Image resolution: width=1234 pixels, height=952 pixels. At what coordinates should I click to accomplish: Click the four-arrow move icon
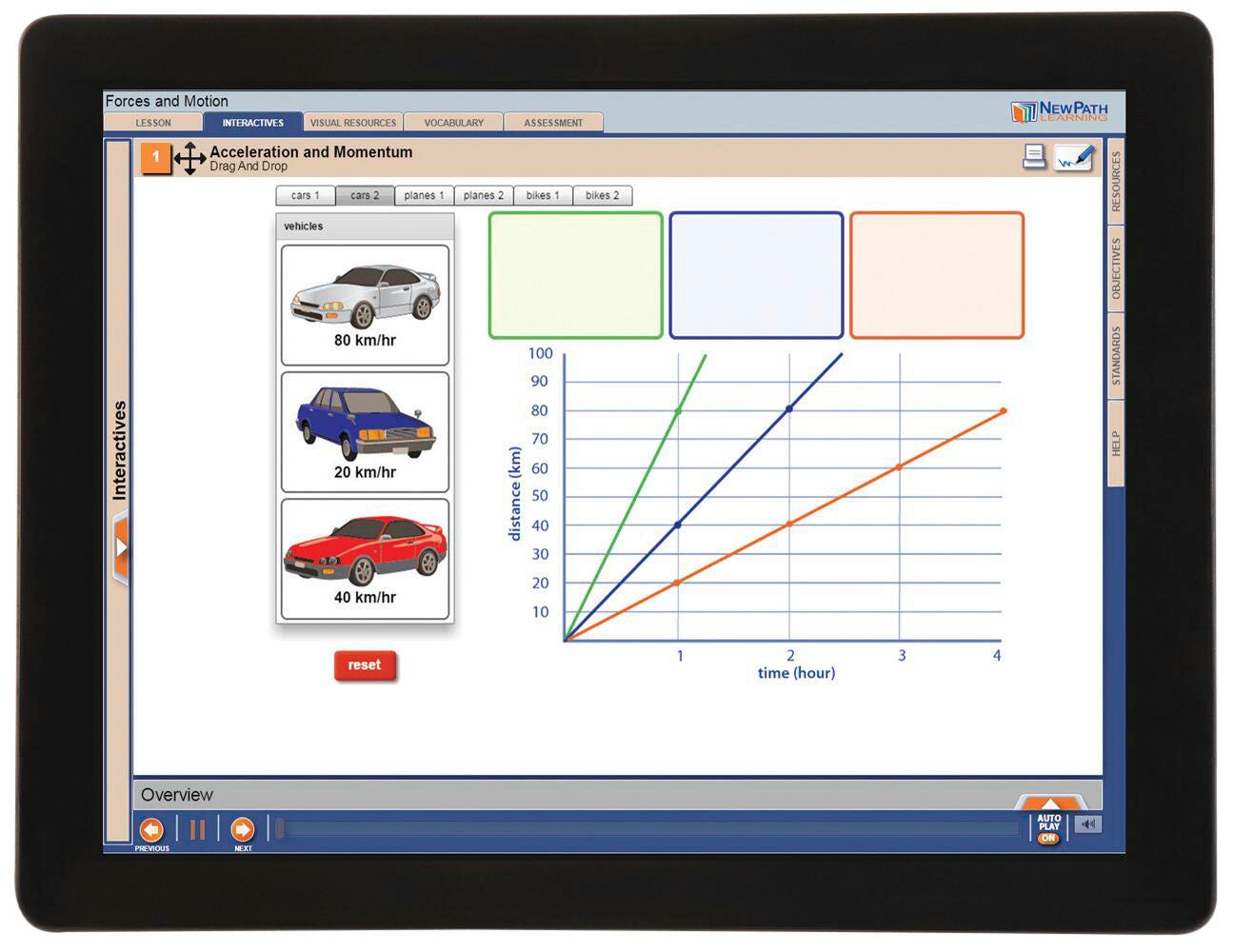(189, 158)
